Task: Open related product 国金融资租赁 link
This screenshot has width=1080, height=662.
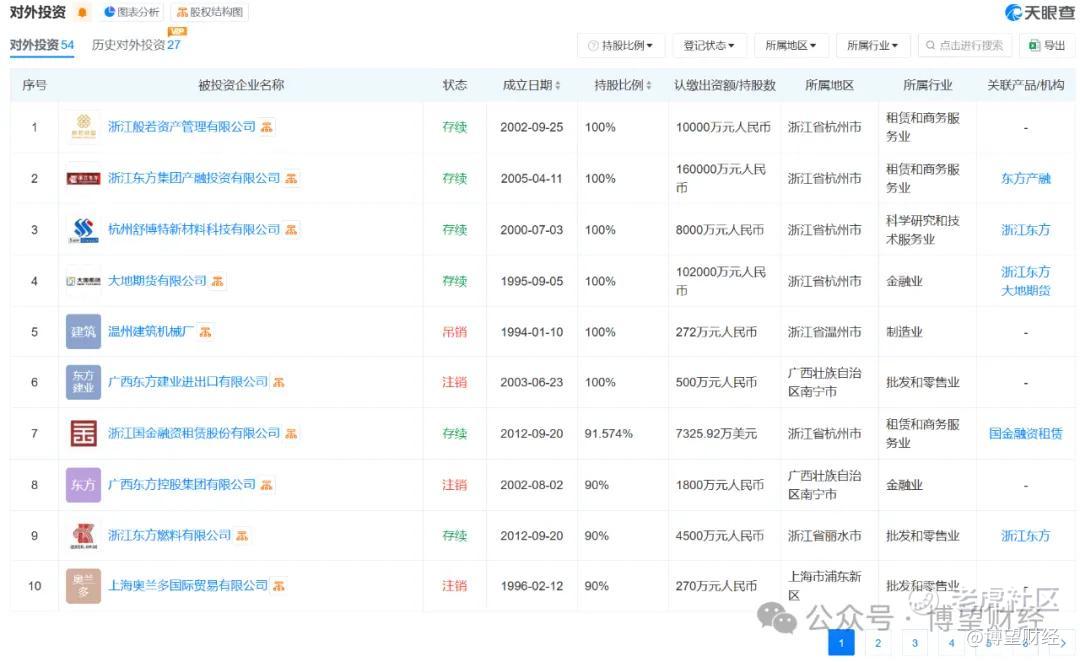Action: (x=1026, y=433)
